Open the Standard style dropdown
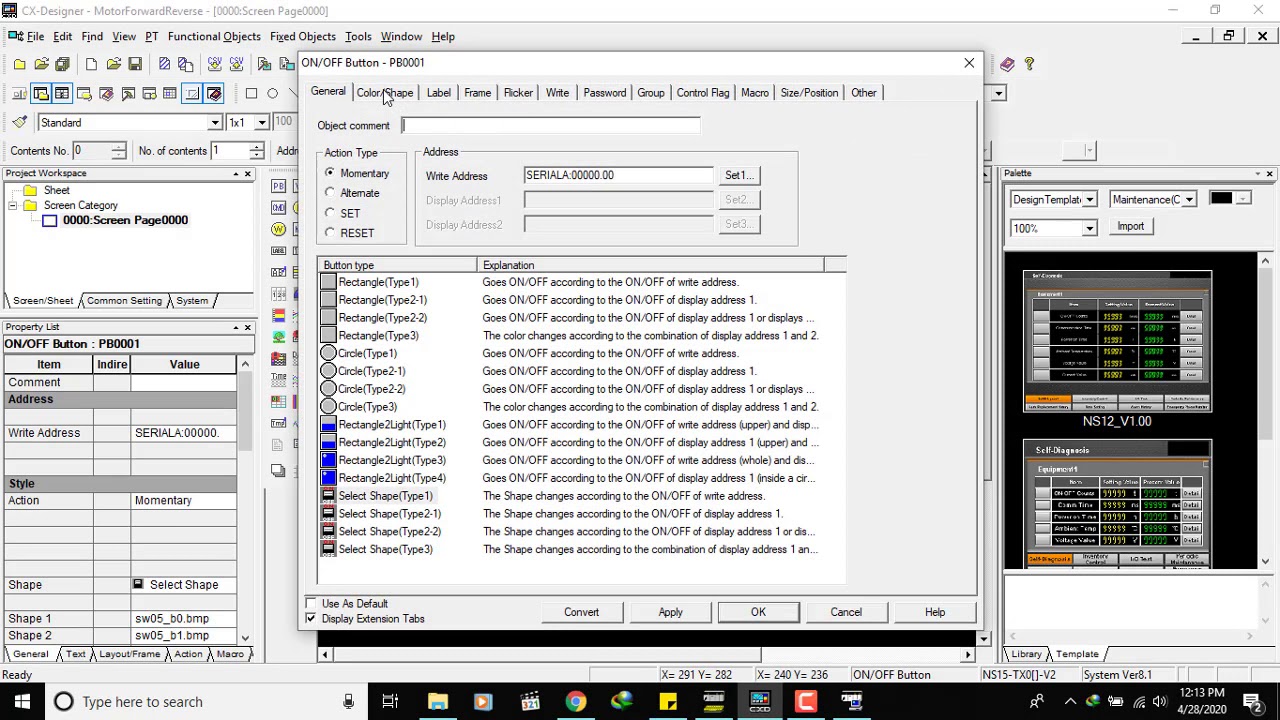 (x=214, y=123)
